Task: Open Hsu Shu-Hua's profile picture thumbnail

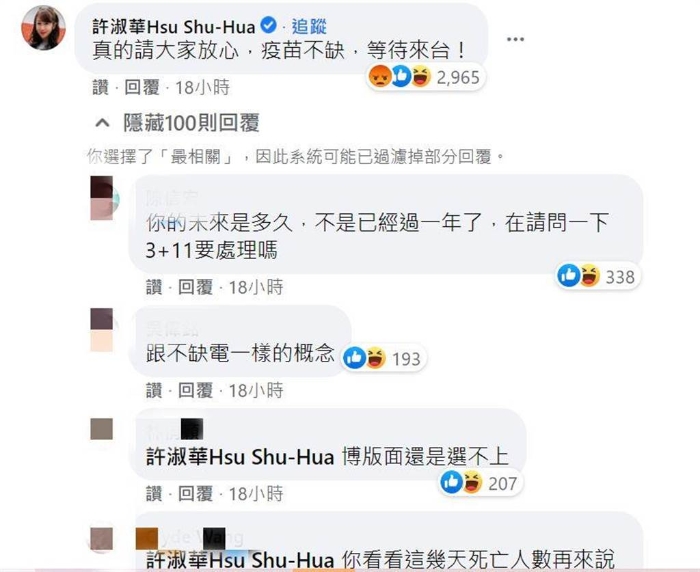Action: 43,28
